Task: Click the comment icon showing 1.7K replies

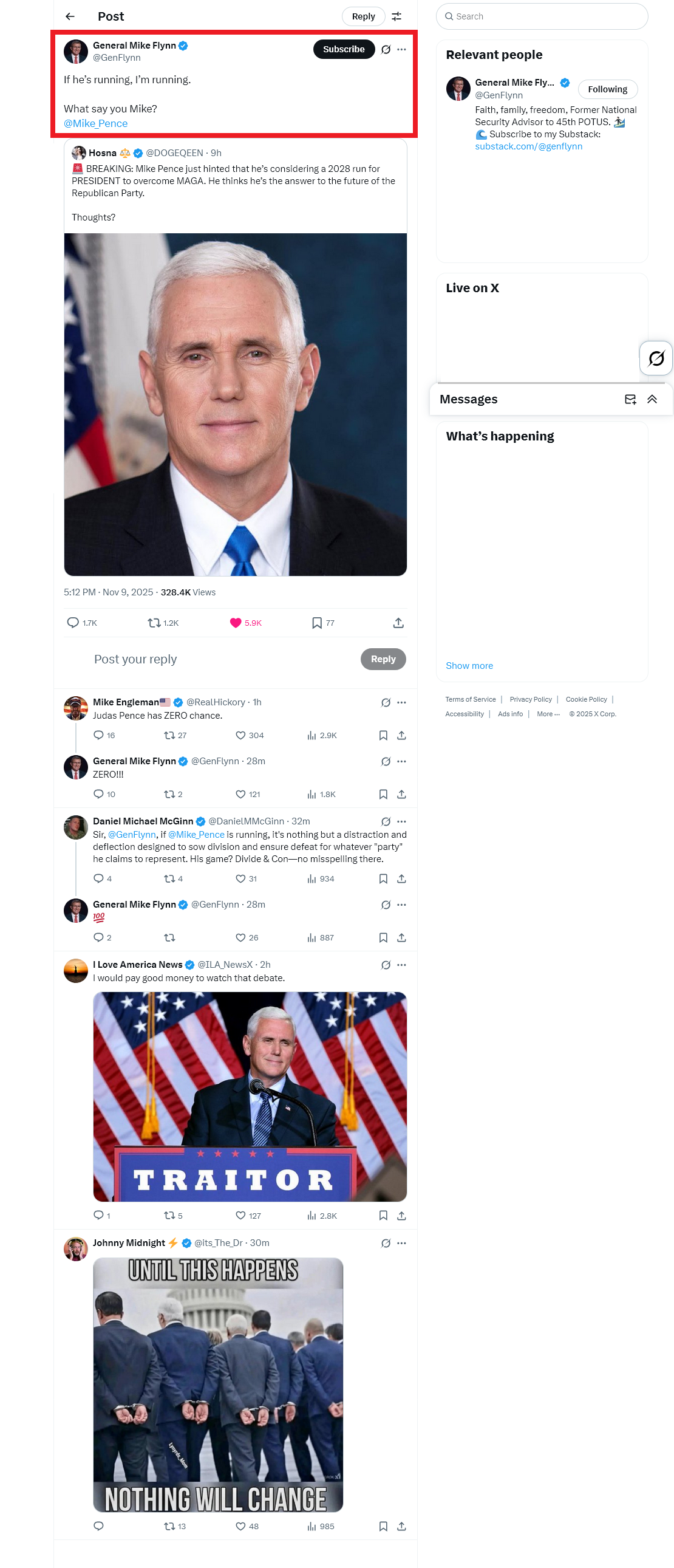Action: 73,623
